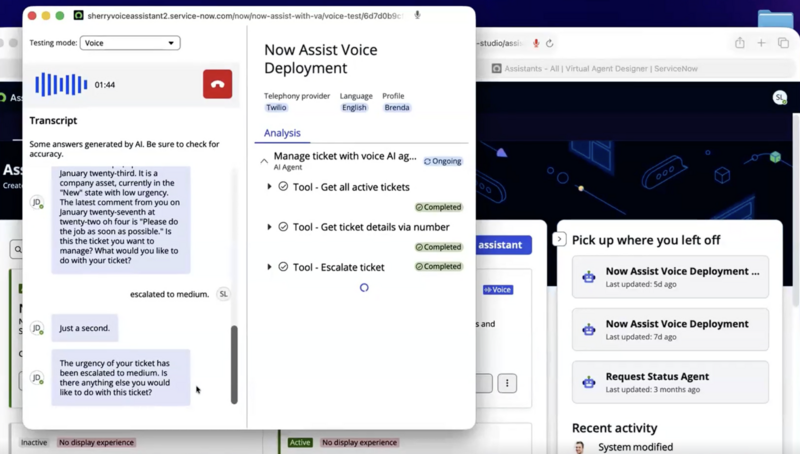Open the three-dot menu in background window
This screenshot has width=800, height=454.
507,383
